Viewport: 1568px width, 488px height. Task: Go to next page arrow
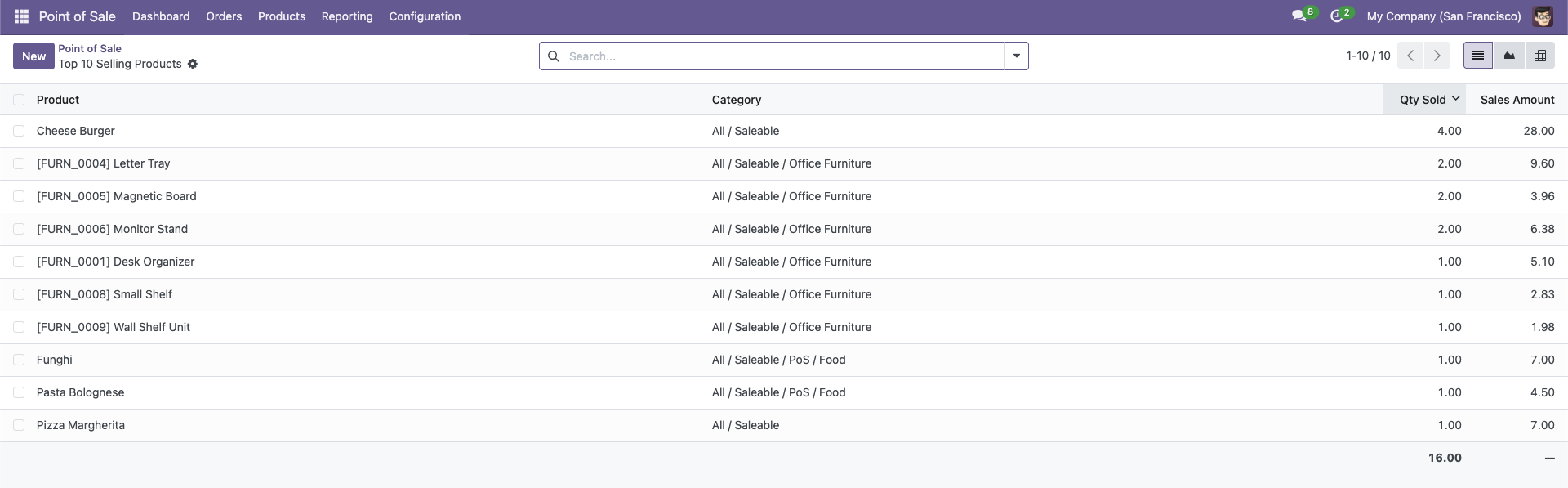(x=1437, y=56)
